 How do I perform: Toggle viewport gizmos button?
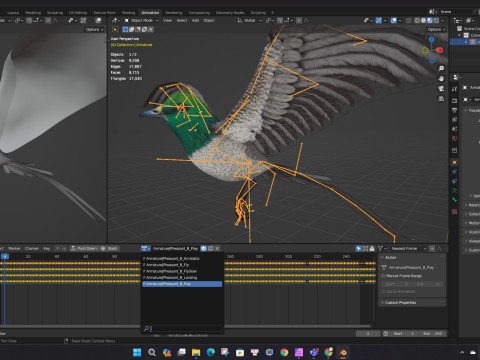379,20
